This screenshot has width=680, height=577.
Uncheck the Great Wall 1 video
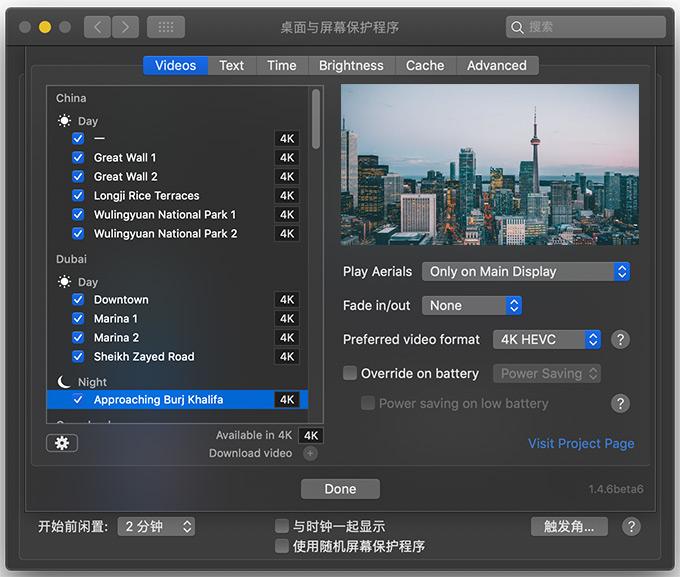[78, 157]
